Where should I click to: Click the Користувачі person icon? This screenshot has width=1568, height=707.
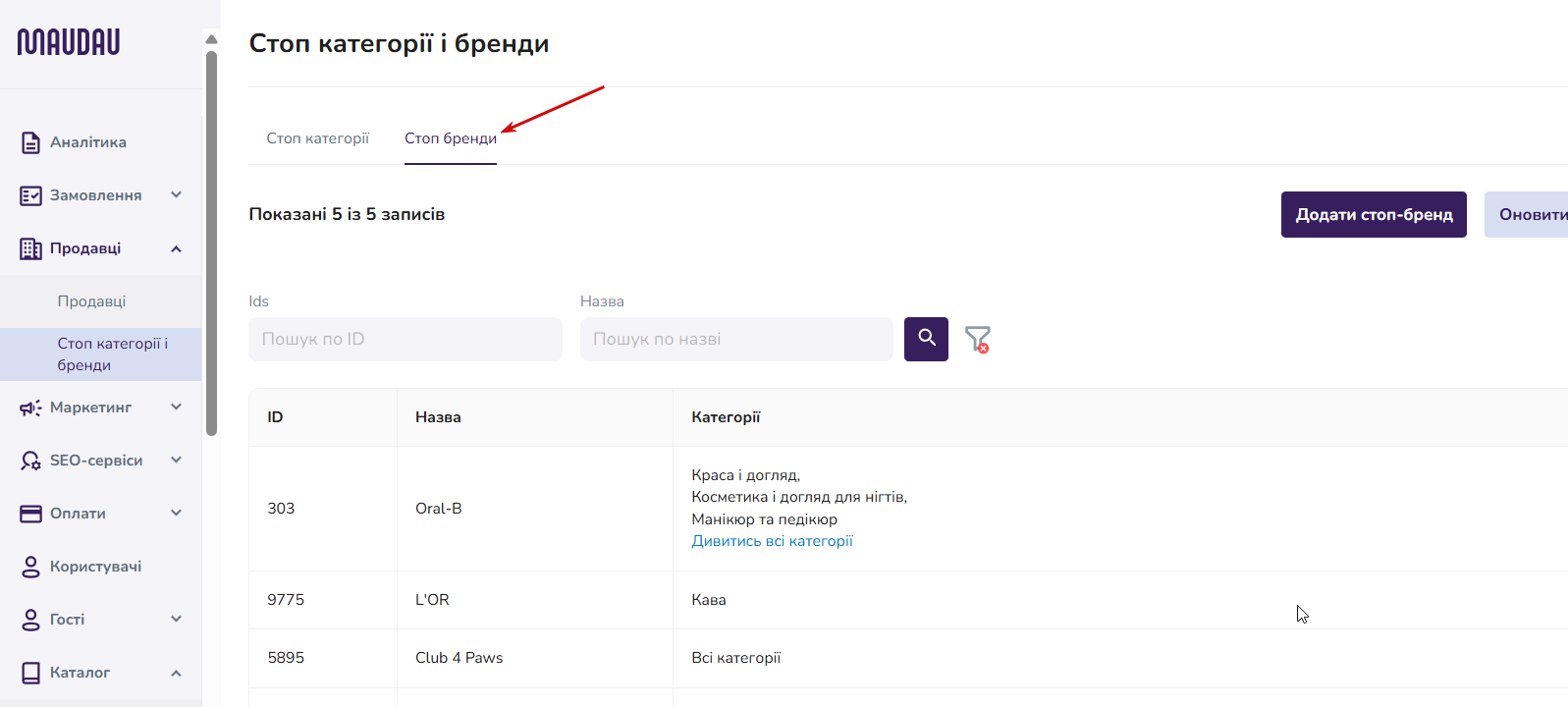[x=30, y=567]
